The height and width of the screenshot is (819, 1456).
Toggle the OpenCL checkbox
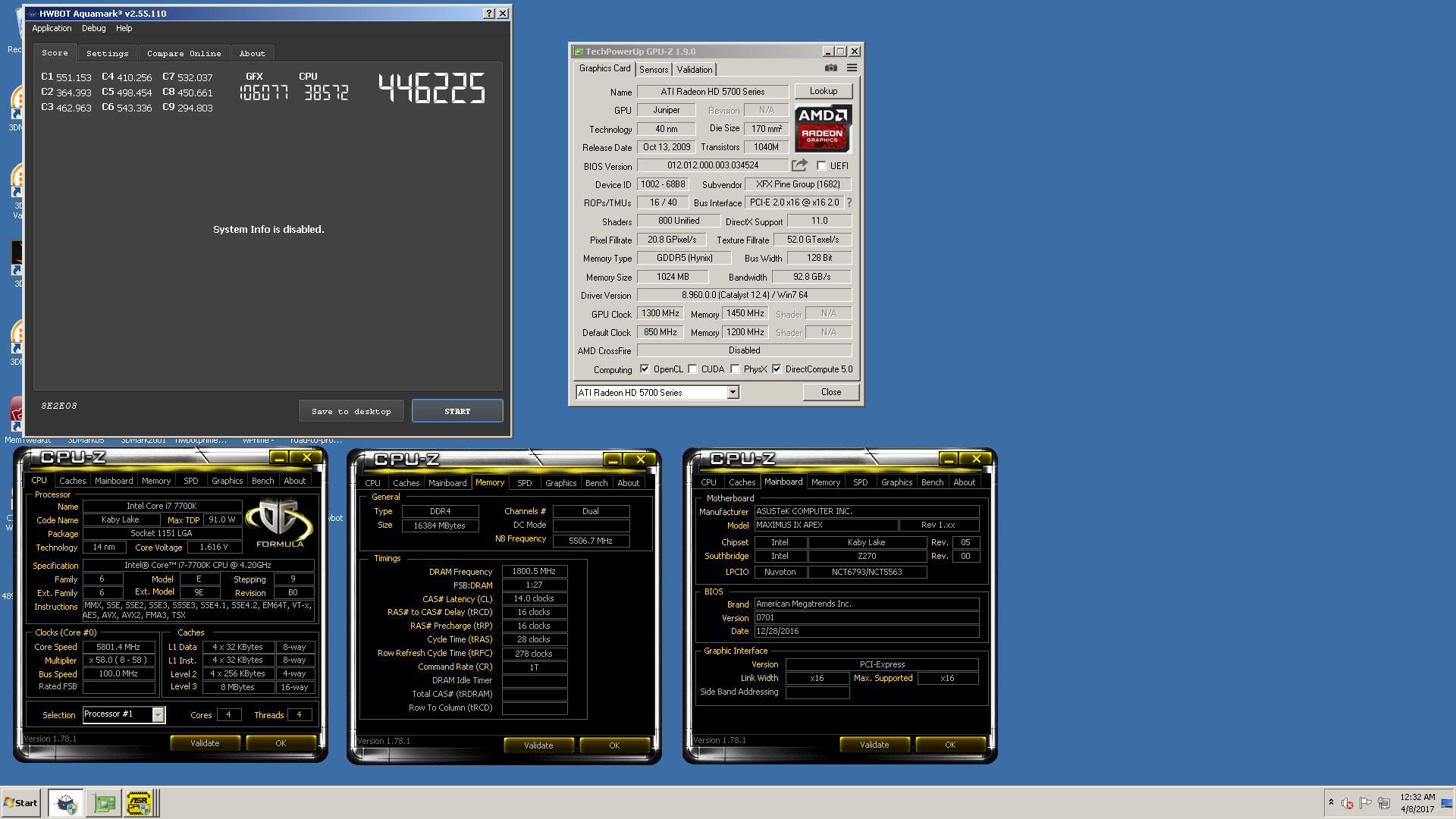click(x=645, y=369)
